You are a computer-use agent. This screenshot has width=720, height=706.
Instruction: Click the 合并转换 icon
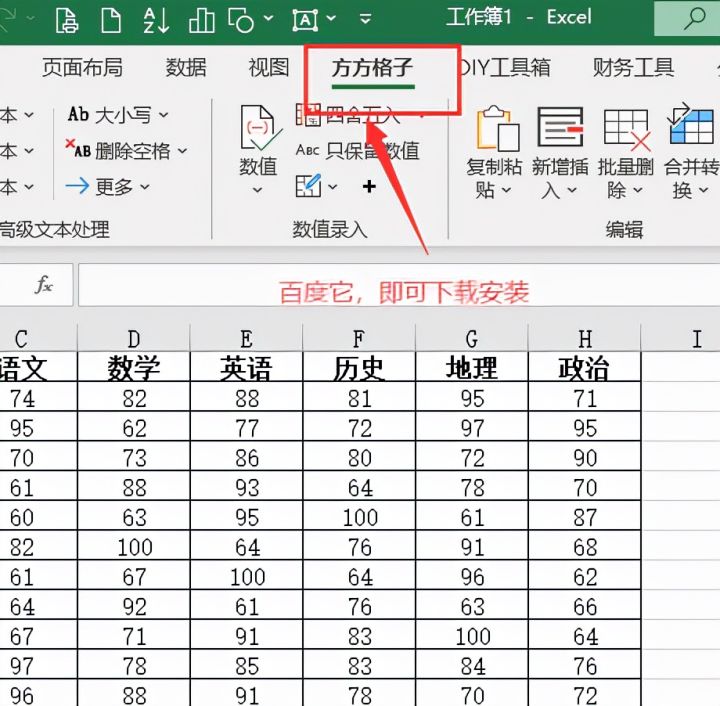(x=691, y=125)
